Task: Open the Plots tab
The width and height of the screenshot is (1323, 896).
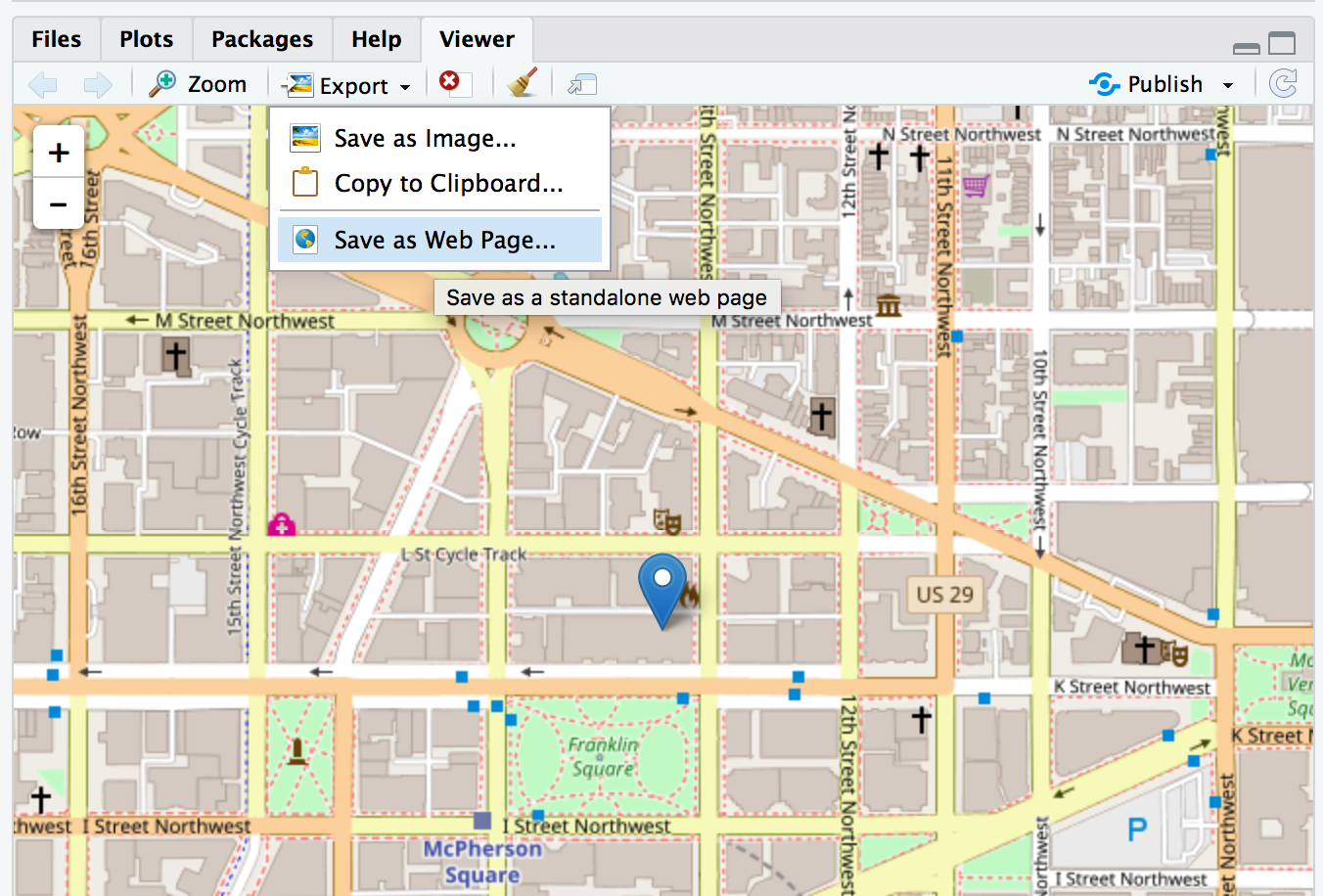Action: click(147, 39)
